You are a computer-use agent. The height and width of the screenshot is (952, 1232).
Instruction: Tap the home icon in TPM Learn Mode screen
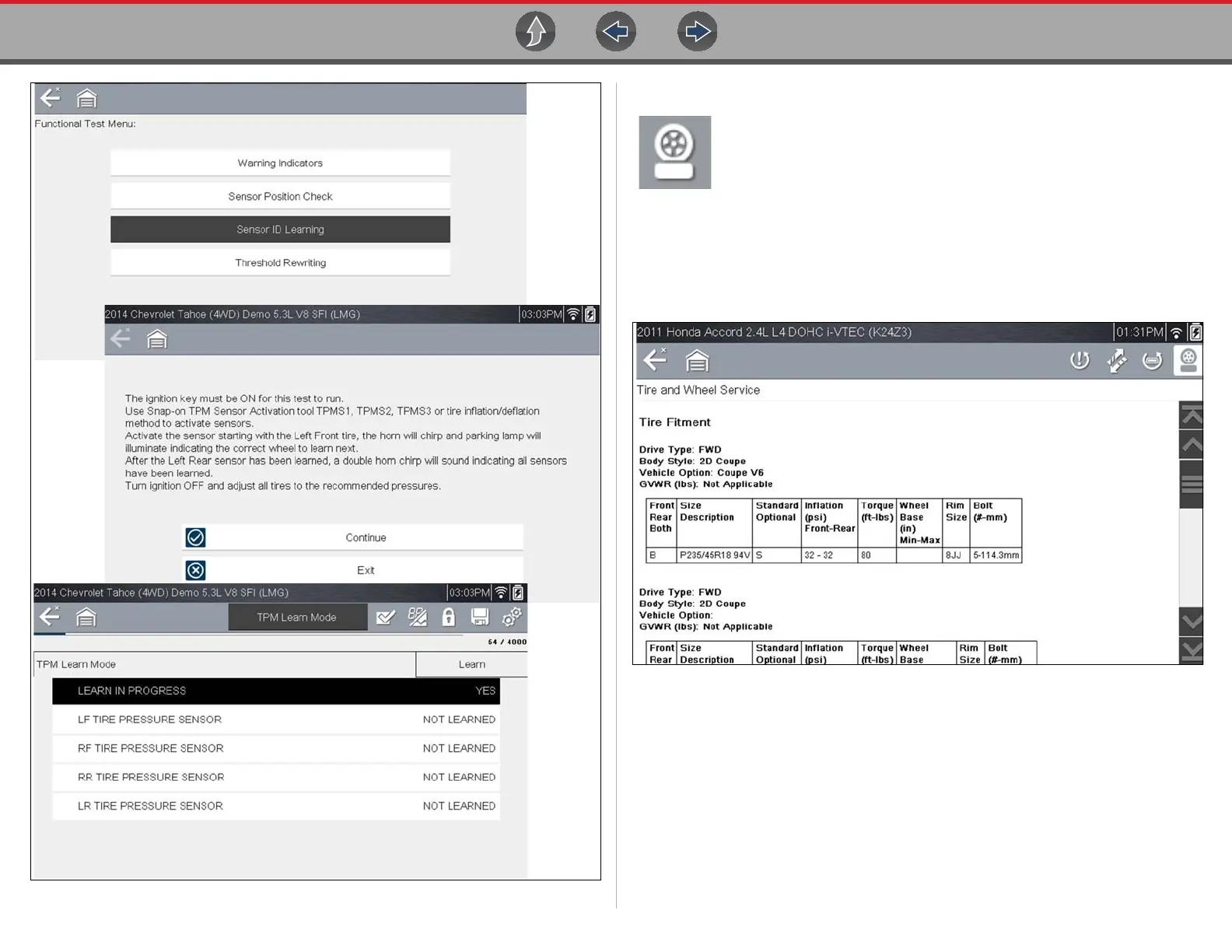tap(86, 618)
